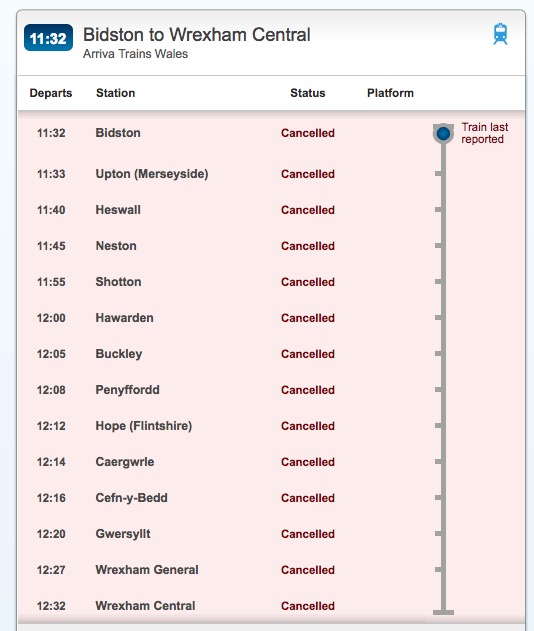Select the blue train position marker
Image resolution: width=534 pixels, height=631 pixels.
pos(443,133)
